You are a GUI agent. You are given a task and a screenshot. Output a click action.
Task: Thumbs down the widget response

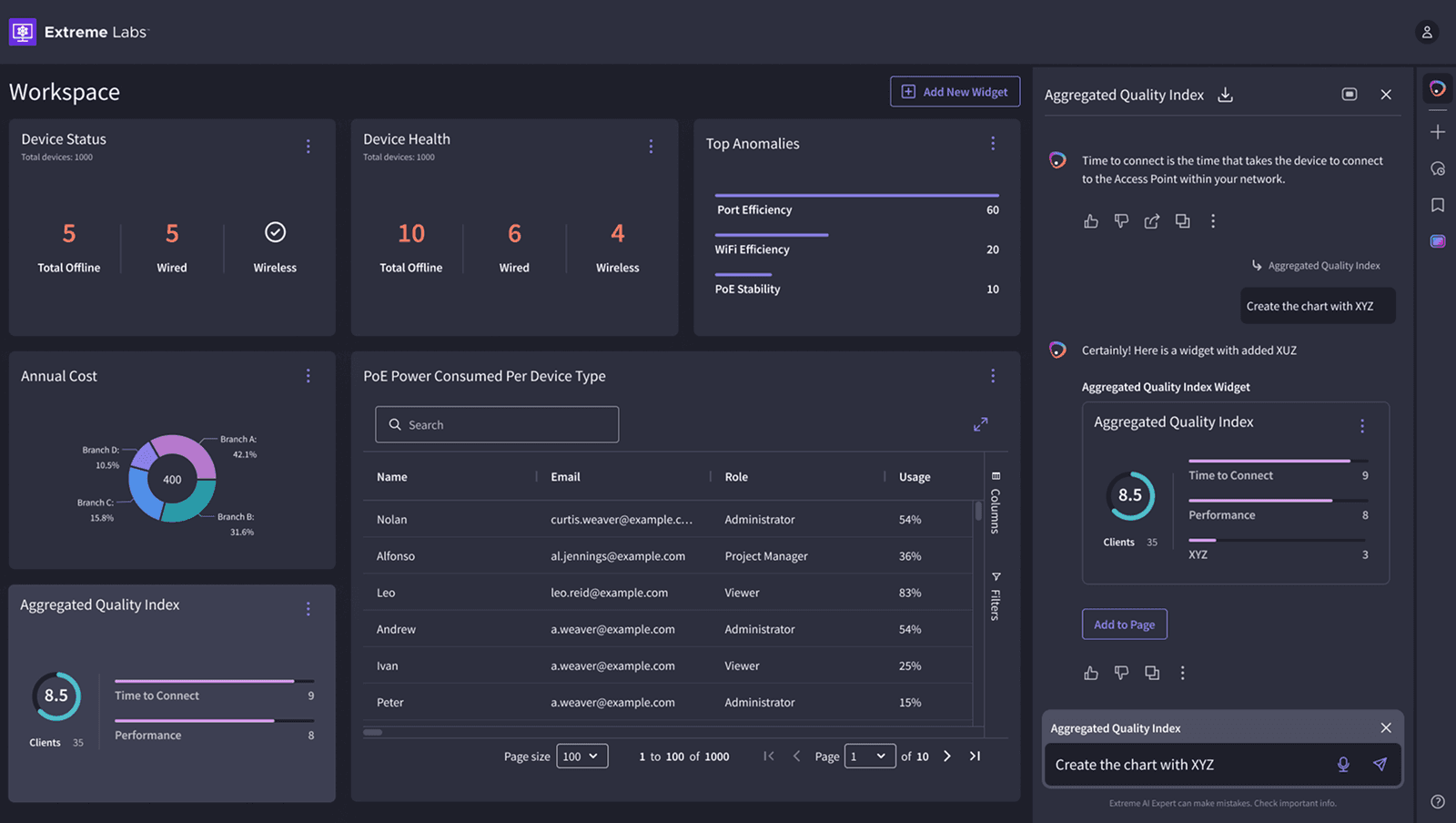[x=1121, y=673]
